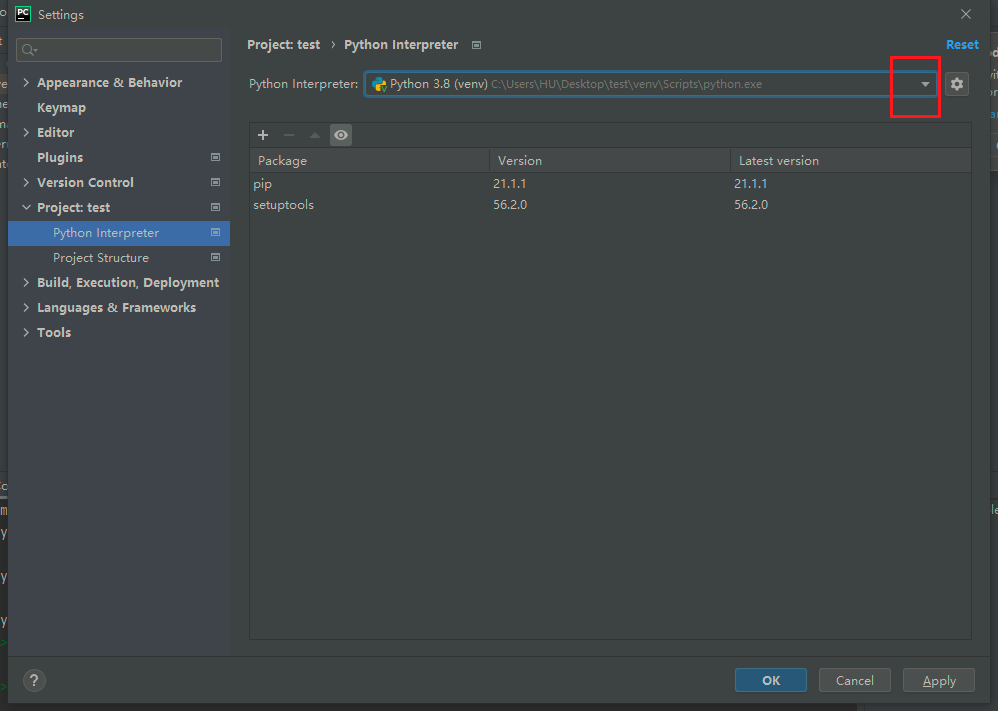Click the help question mark icon

point(34,680)
